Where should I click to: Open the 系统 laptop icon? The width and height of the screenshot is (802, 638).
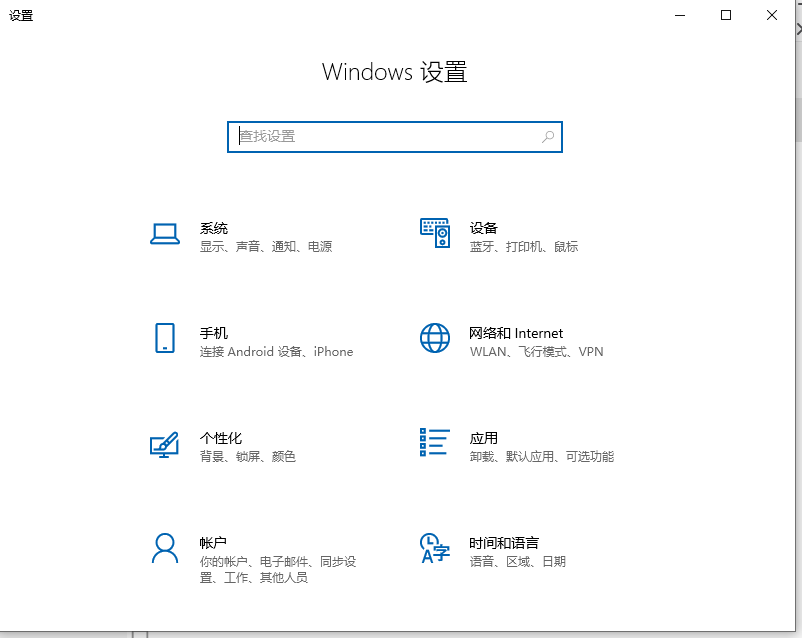tap(165, 234)
